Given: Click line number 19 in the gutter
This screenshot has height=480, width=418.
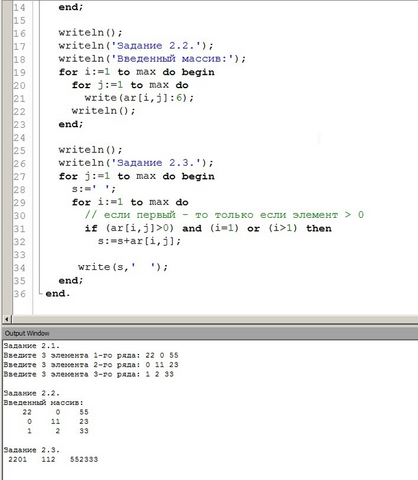Looking at the screenshot, I should tap(19, 72).
